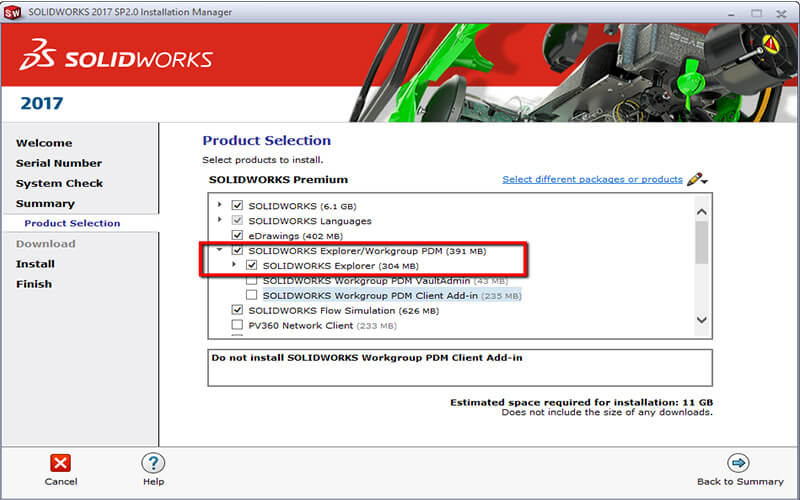Open the Finish step in sidebar
The image size is (800, 500).
pos(34,284)
